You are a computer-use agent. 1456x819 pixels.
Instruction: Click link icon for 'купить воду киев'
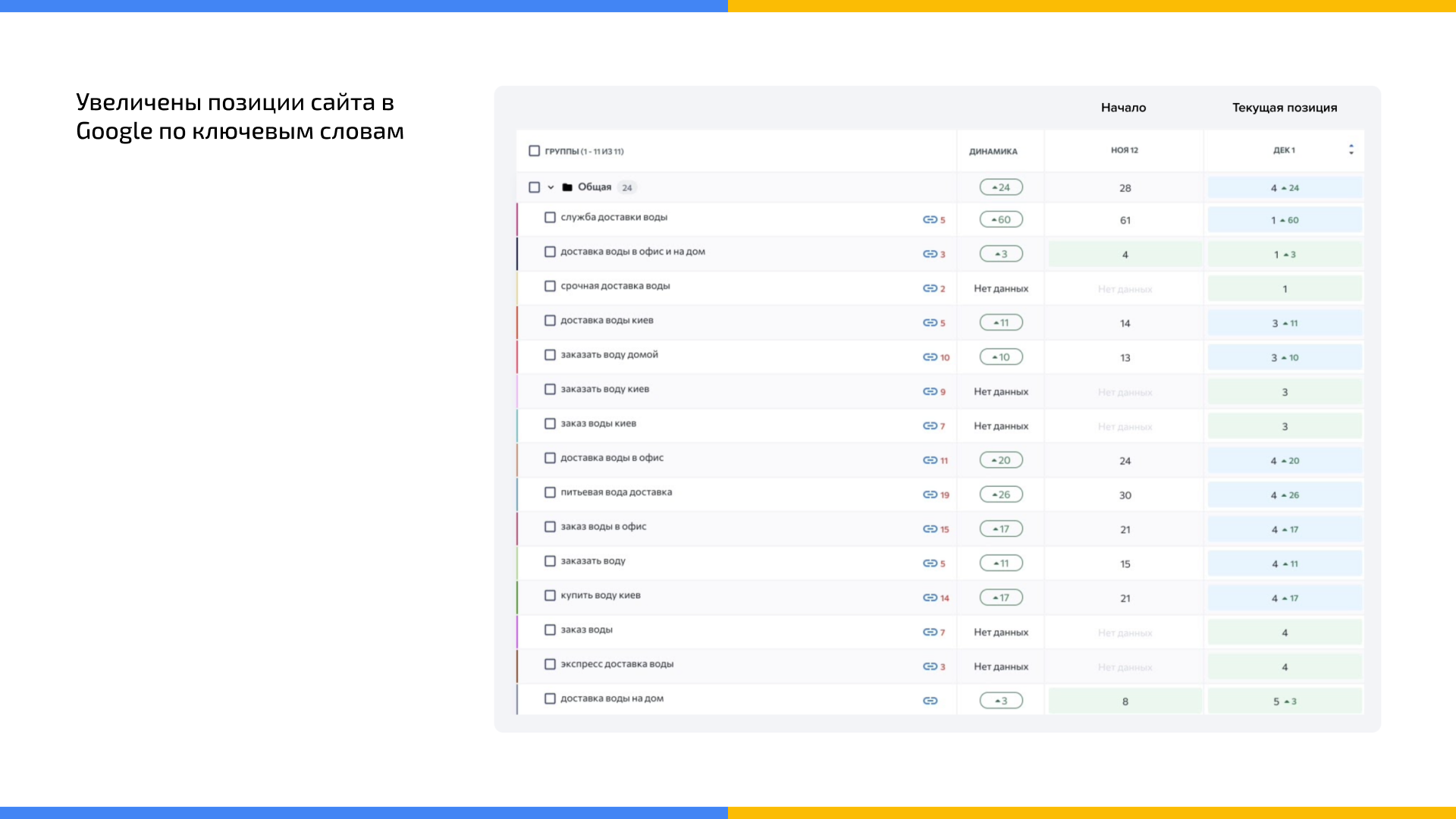click(930, 598)
